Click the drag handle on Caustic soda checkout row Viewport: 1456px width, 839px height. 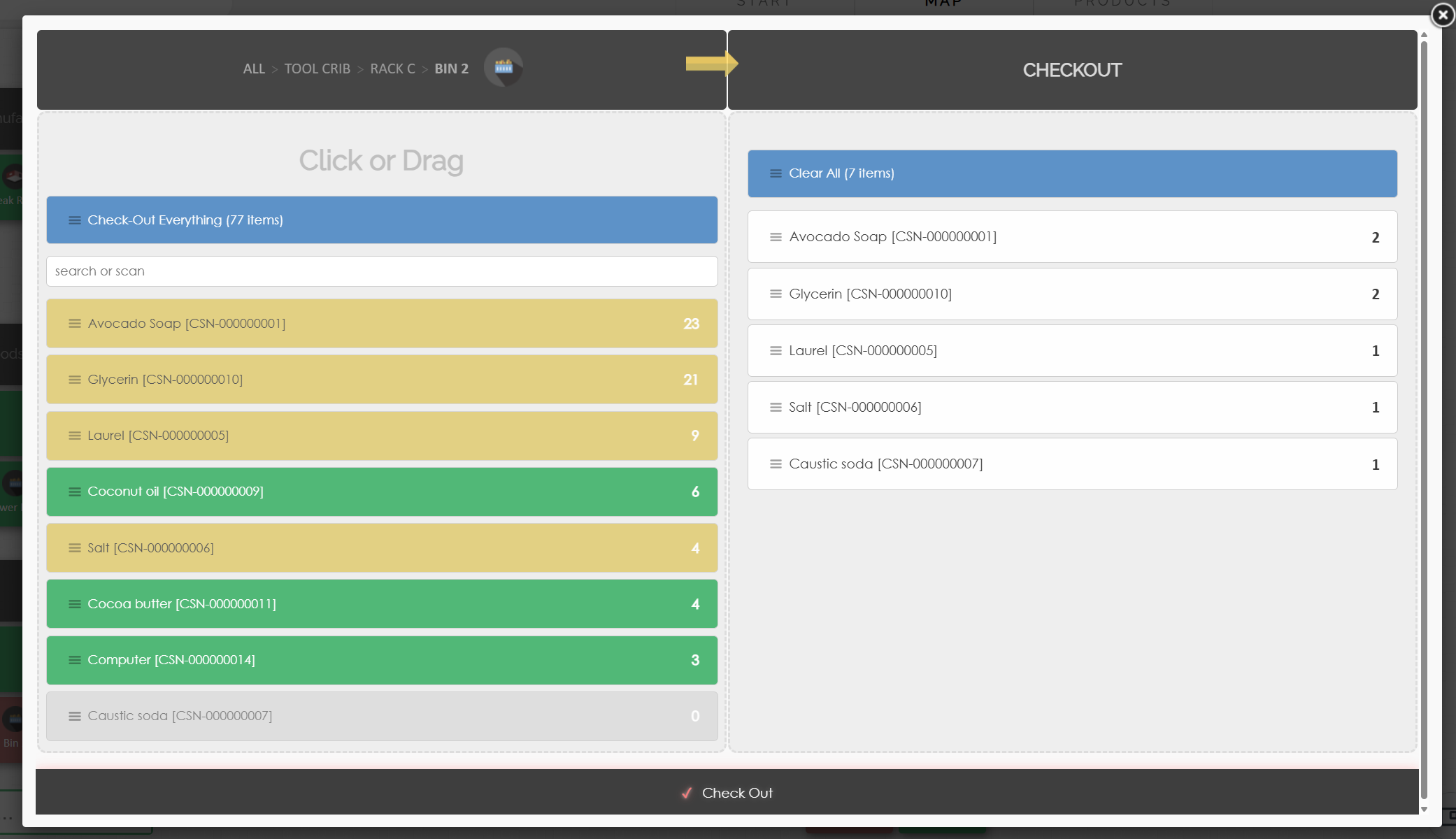(x=776, y=464)
